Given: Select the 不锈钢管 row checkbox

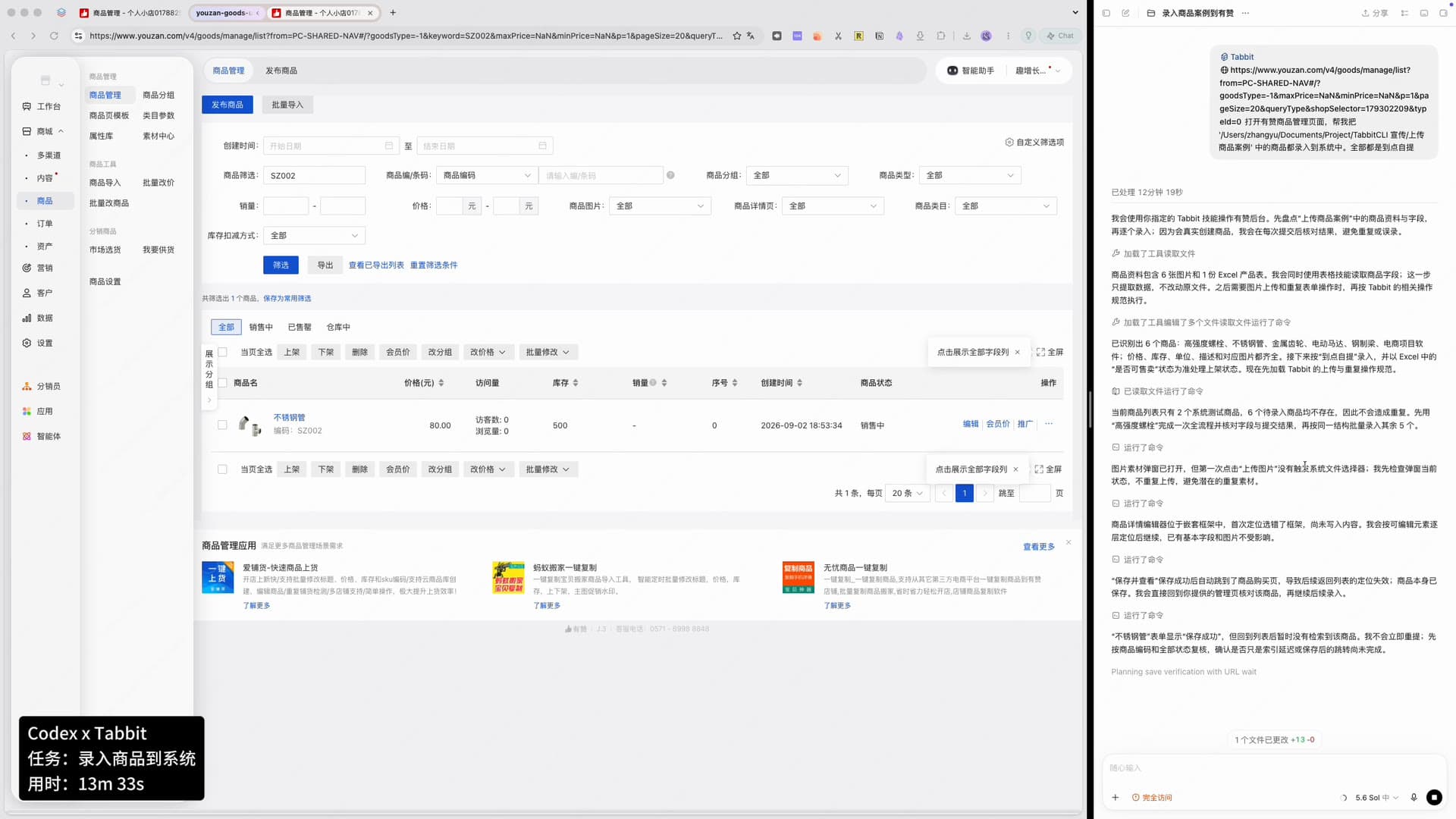Looking at the screenshot, I should click(222, 425).
